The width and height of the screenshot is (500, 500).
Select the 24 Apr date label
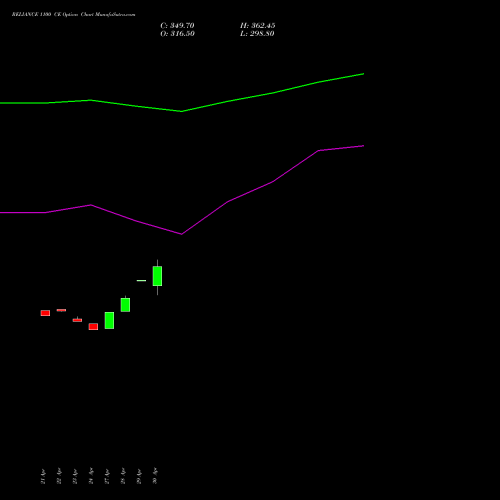pos(91,476)
